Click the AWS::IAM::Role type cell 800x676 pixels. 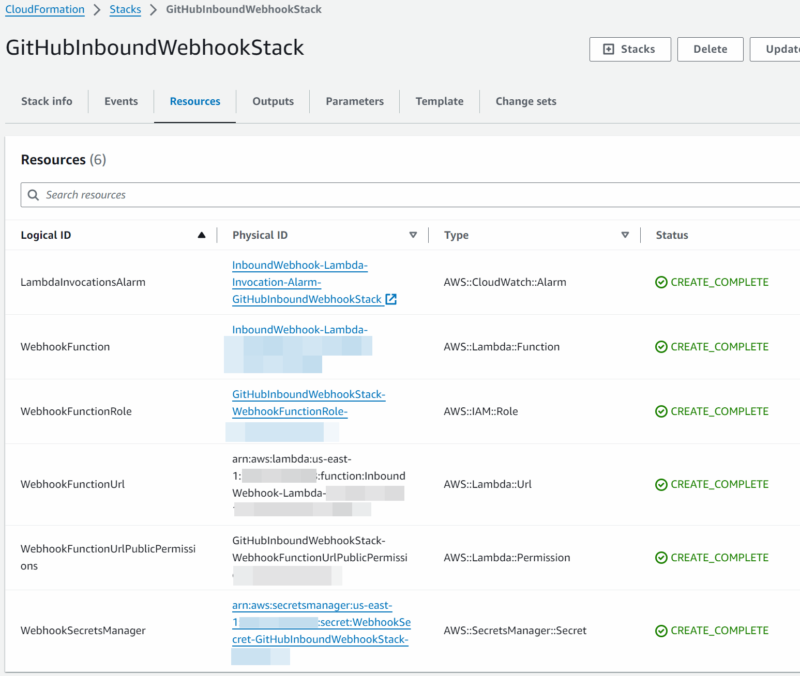[481, 411]
